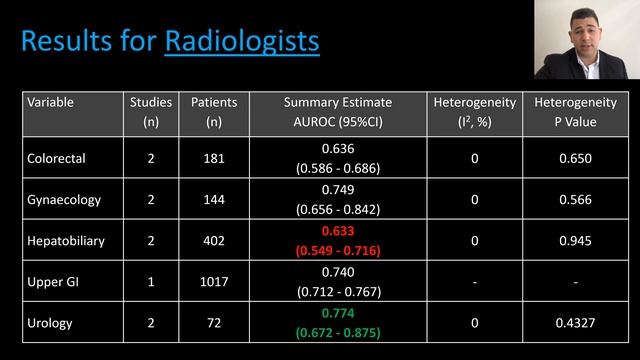Screen dimensions: 640x360
Task: Click the Gynaecology heterogeneity value 0
Action: (x=475, y=200)
